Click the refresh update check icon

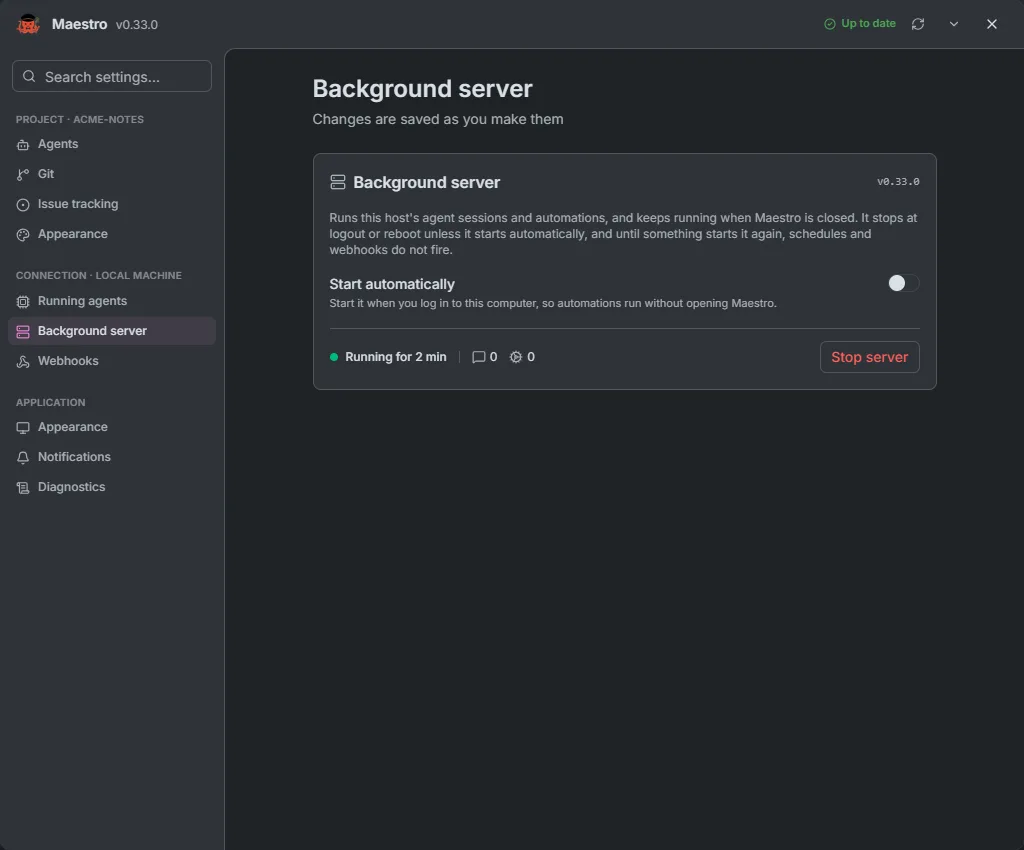point(918,24)
